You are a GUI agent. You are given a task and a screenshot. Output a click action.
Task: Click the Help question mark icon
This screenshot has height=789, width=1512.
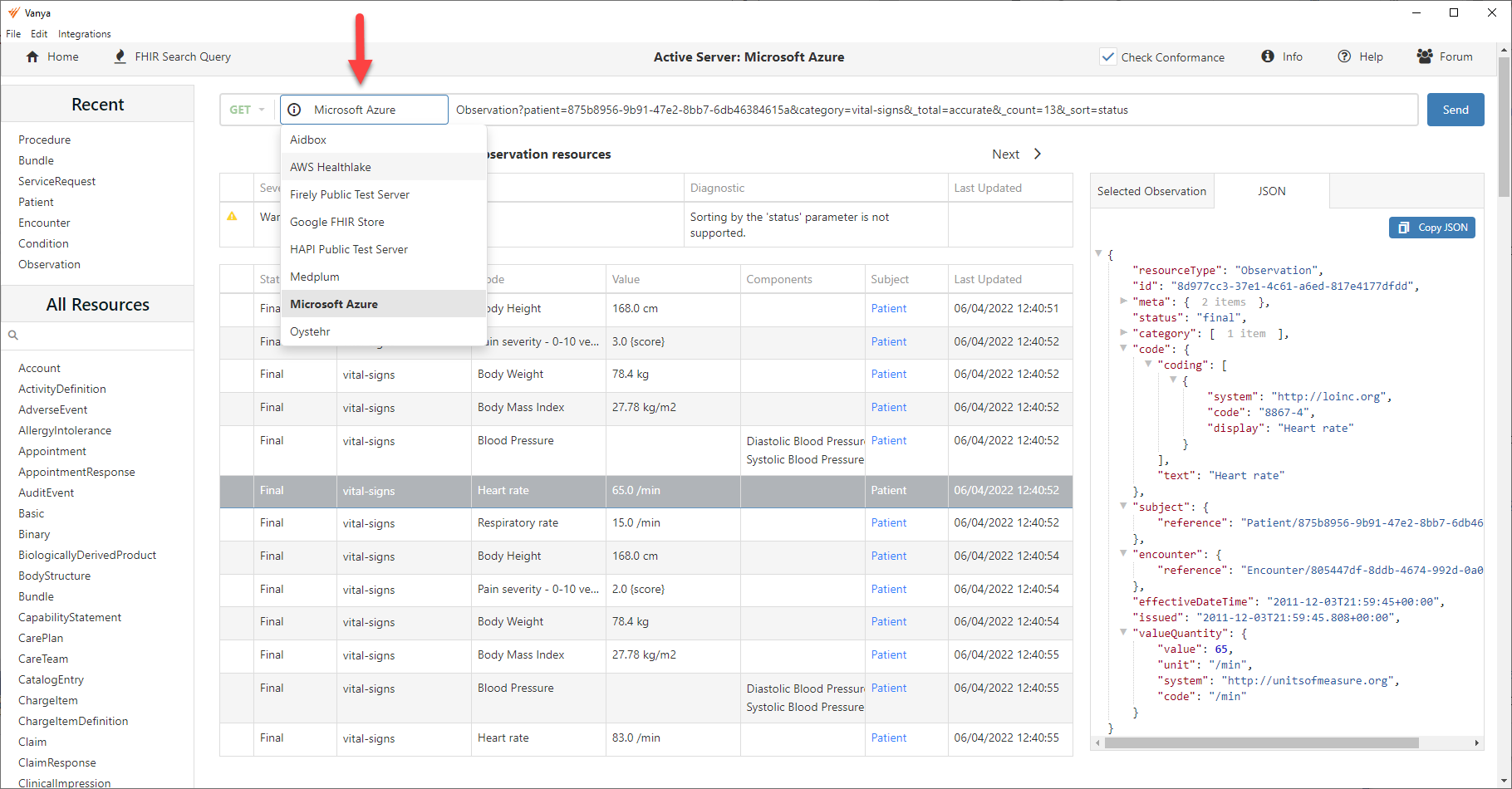1344,56
